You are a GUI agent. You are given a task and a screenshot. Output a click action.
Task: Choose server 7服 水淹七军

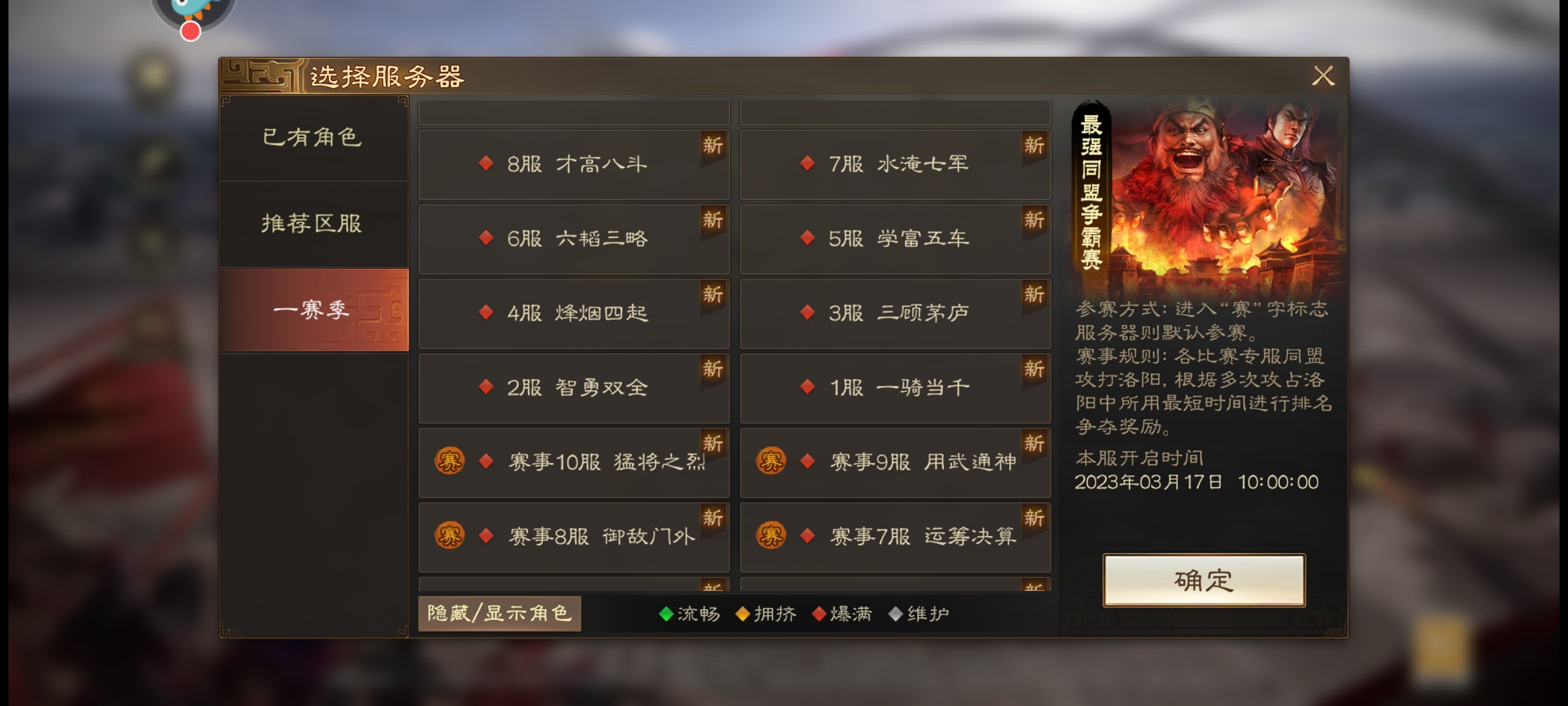point(895,164)
